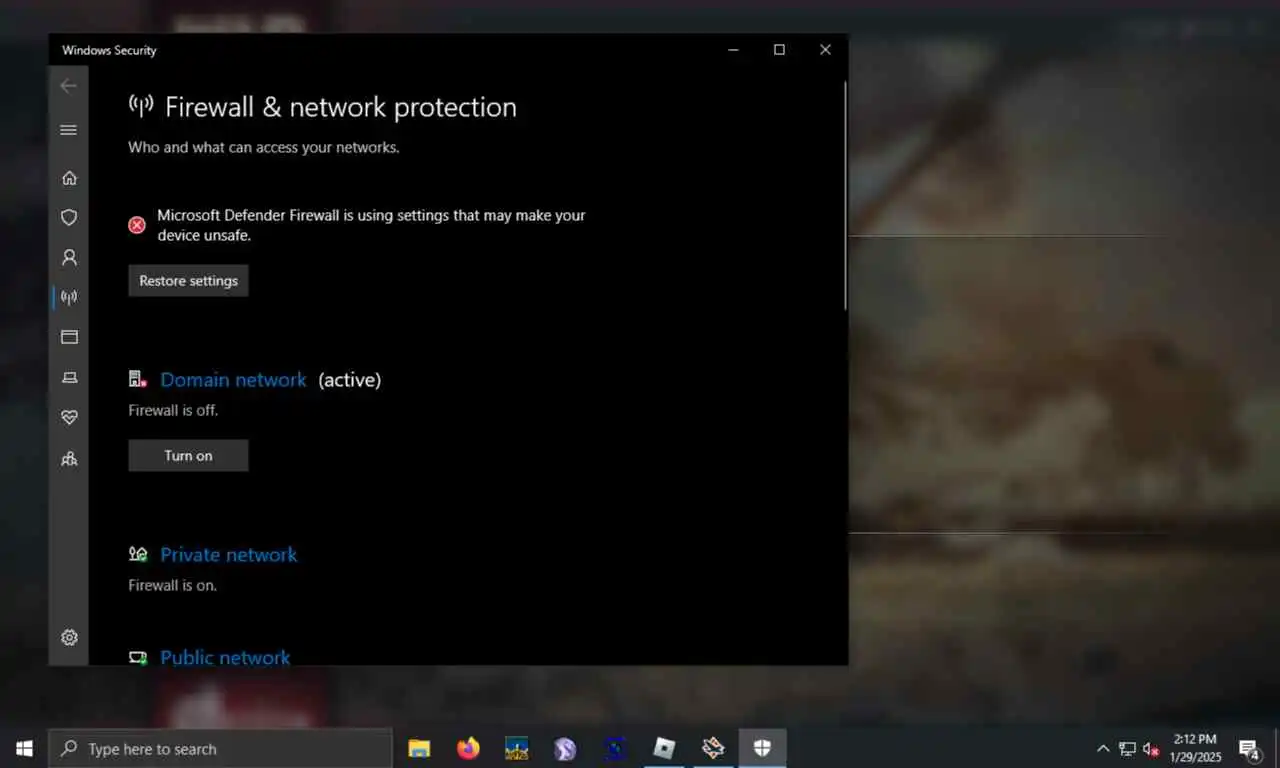Open File Explorer from the taskbar

[x=419, y=748]
